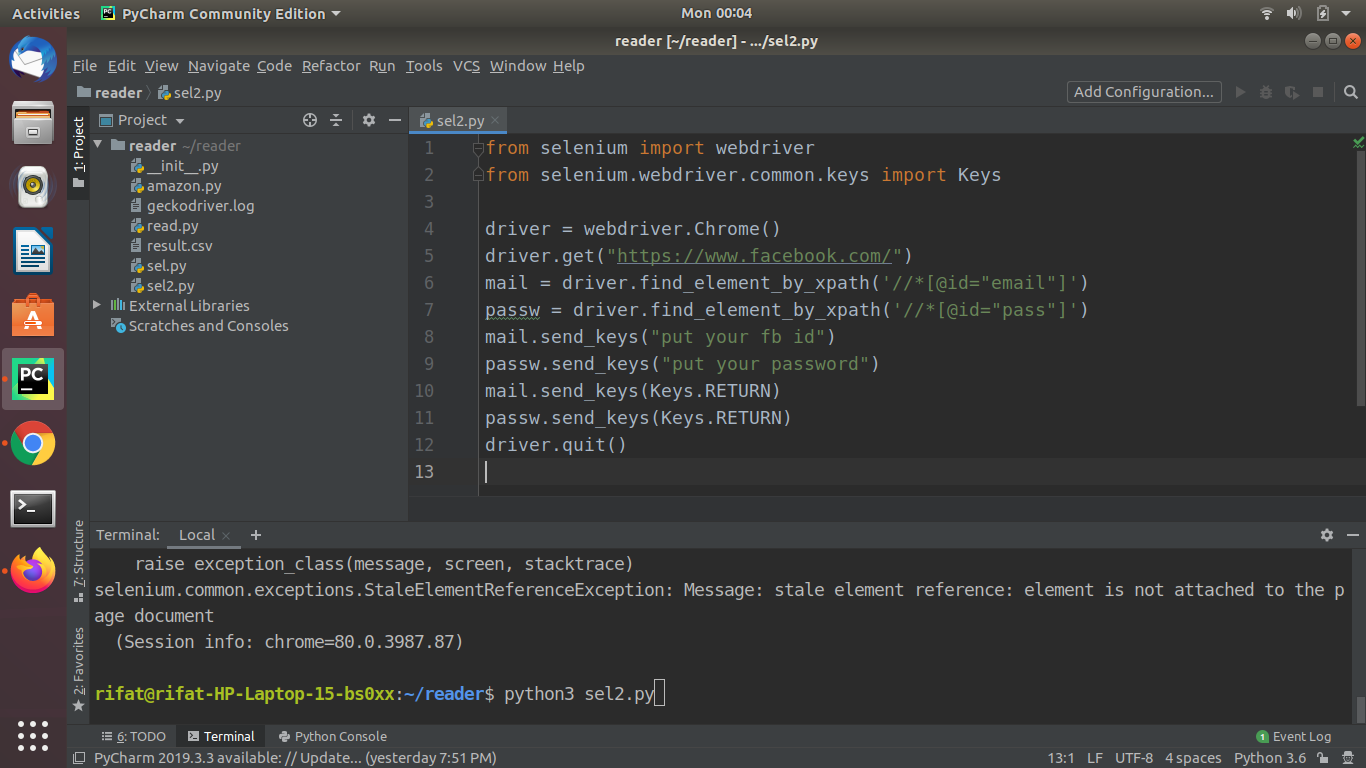The width and height of the screenshot is (1366, 768).
Task: Open Ubuntu Software from the dock
Action: (33, 315)
